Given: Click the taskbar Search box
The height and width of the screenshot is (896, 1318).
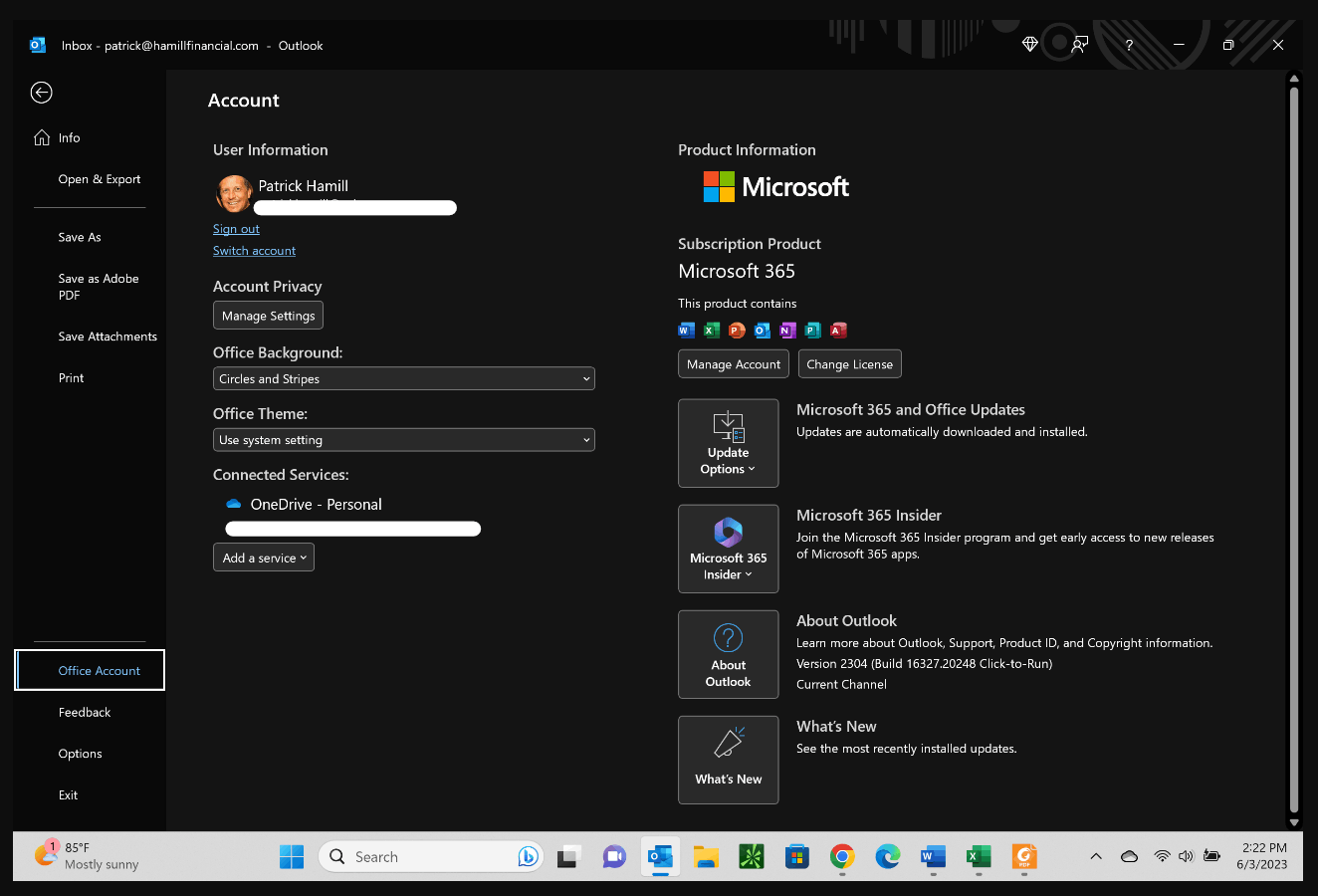Looking at the screenshot, I should (431, 856).
